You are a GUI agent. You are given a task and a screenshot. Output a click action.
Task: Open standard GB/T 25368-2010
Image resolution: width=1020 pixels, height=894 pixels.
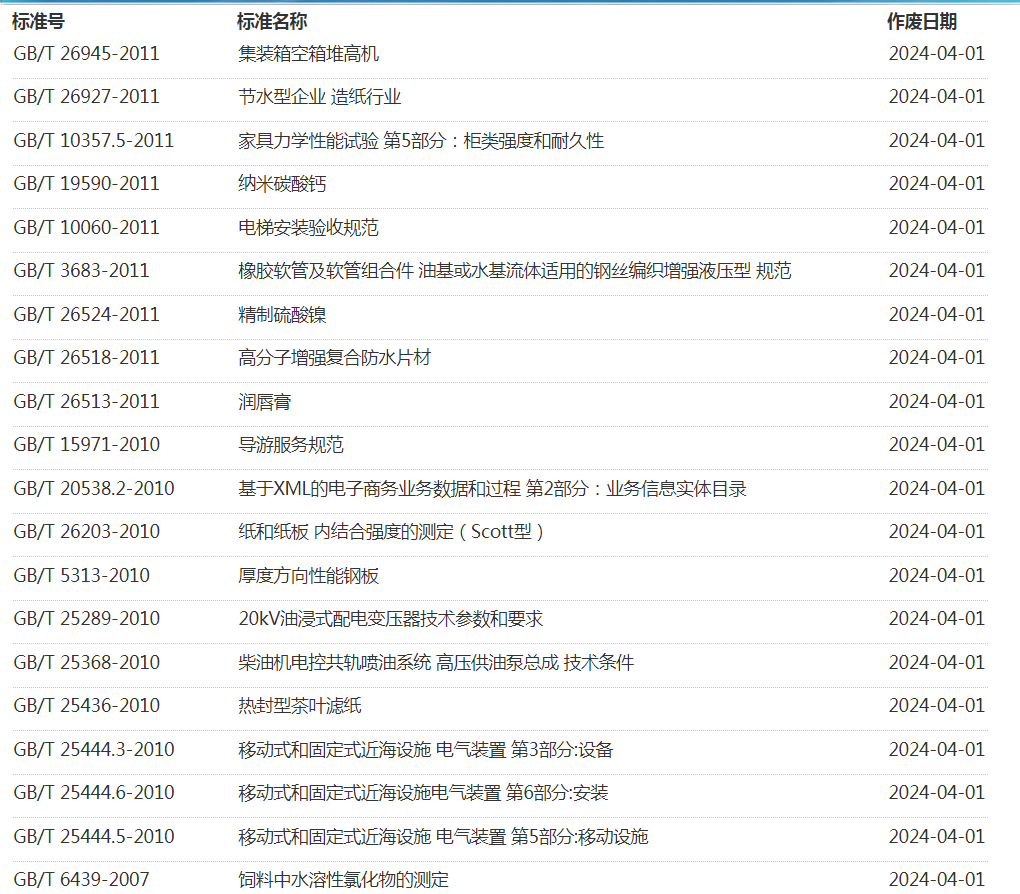click(86, 663)
